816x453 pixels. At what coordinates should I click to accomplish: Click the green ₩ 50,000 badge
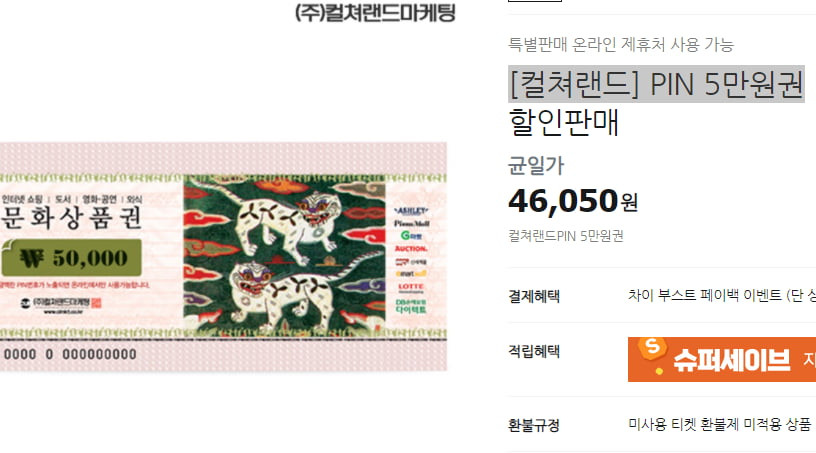pos(72,258)
